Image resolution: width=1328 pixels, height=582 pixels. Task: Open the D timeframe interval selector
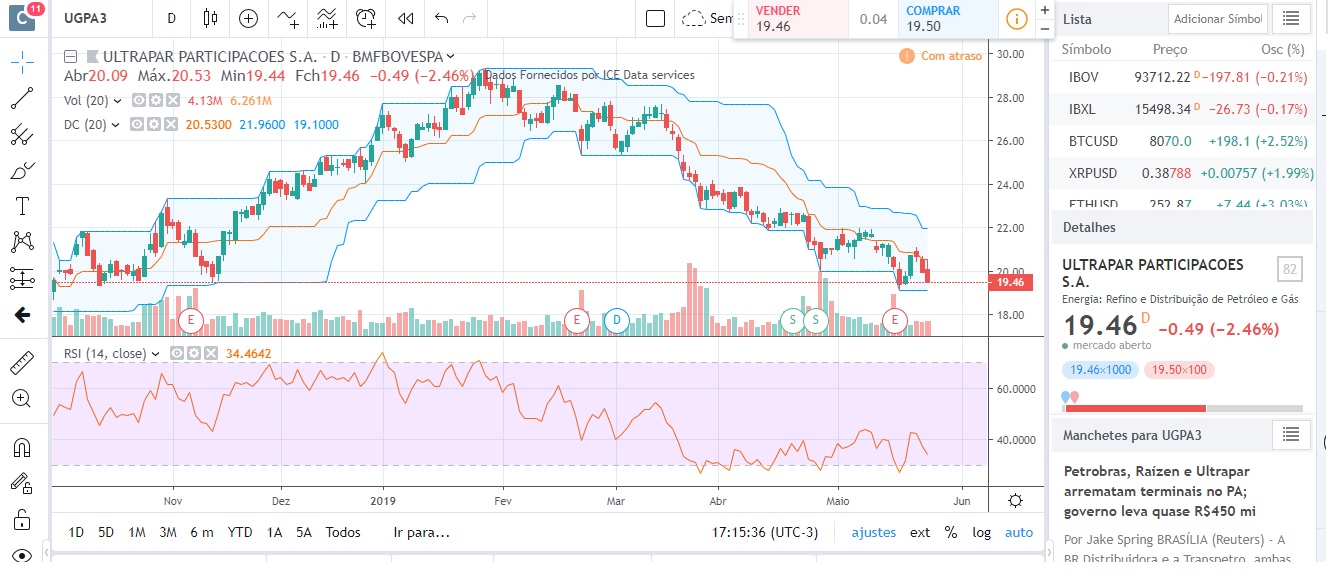pos(172,18)
